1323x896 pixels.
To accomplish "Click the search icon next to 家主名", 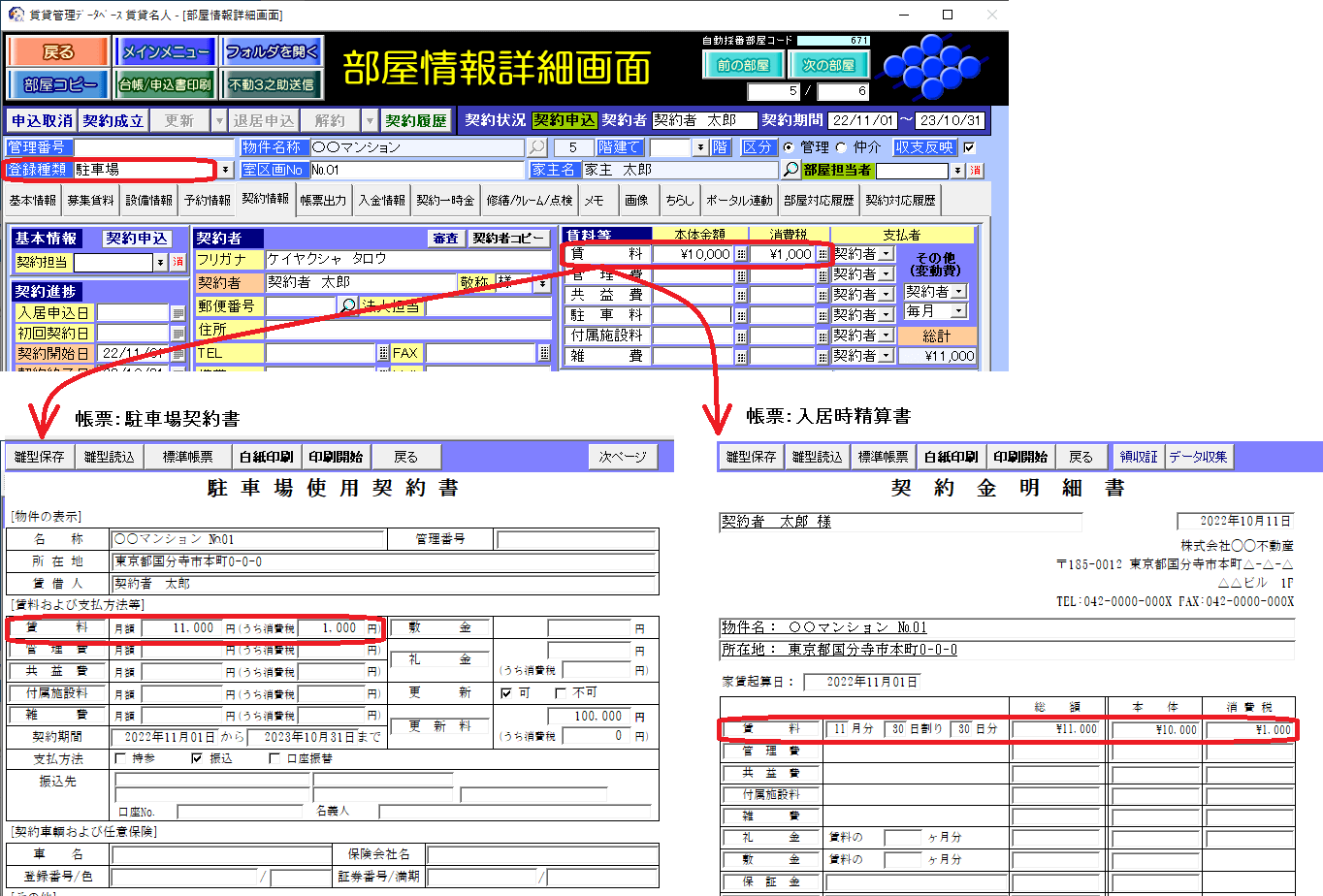I will pyautogui.click(x=791, y=170).
